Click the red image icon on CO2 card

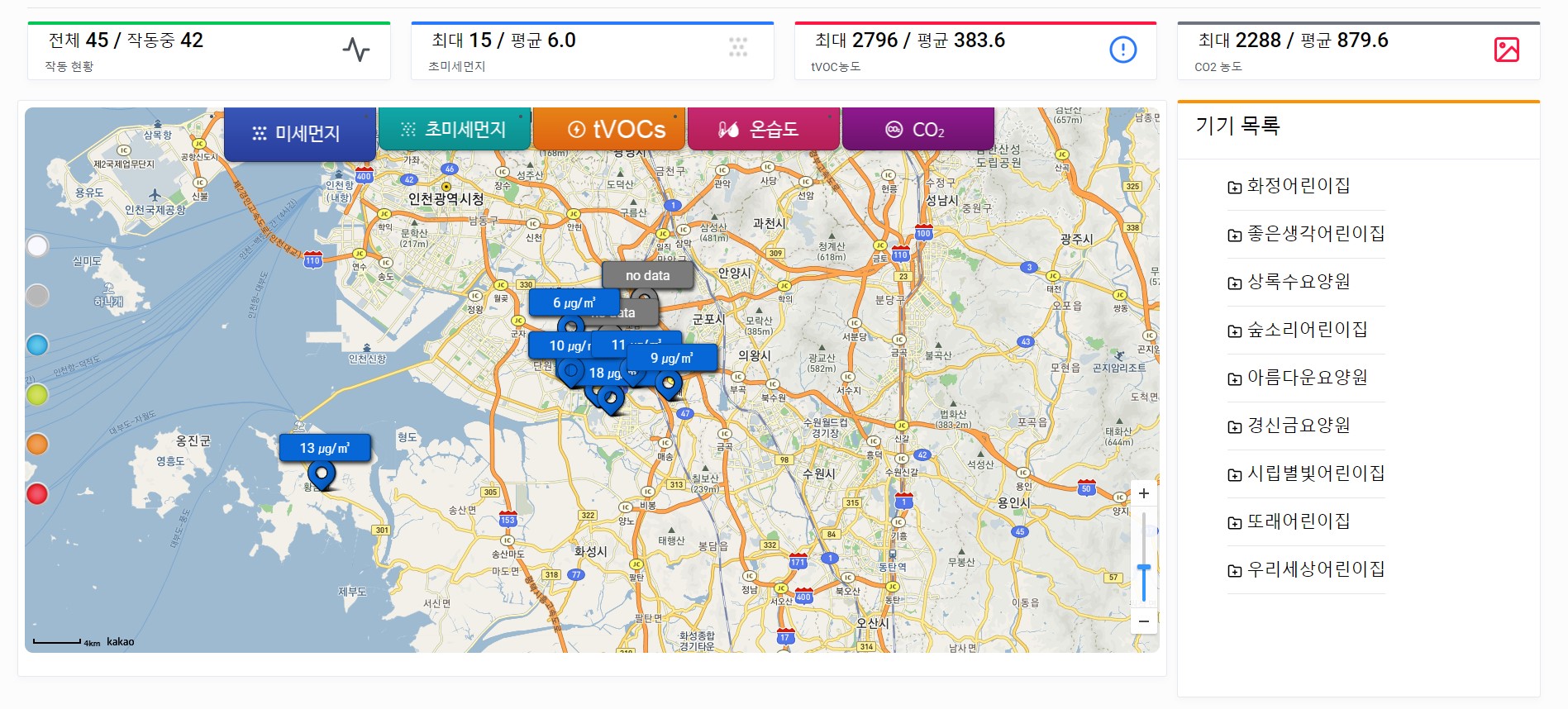click(x=1507, y=50)
